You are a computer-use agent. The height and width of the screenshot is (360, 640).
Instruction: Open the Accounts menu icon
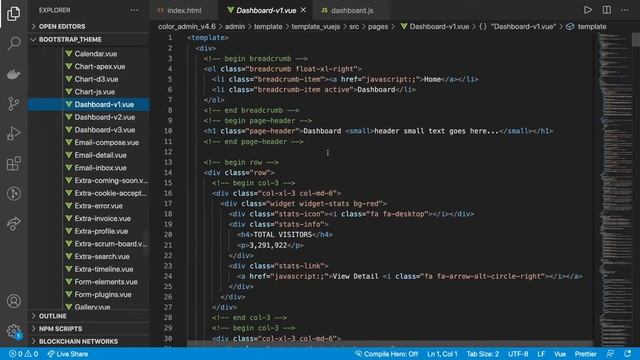tap(13, 301)
